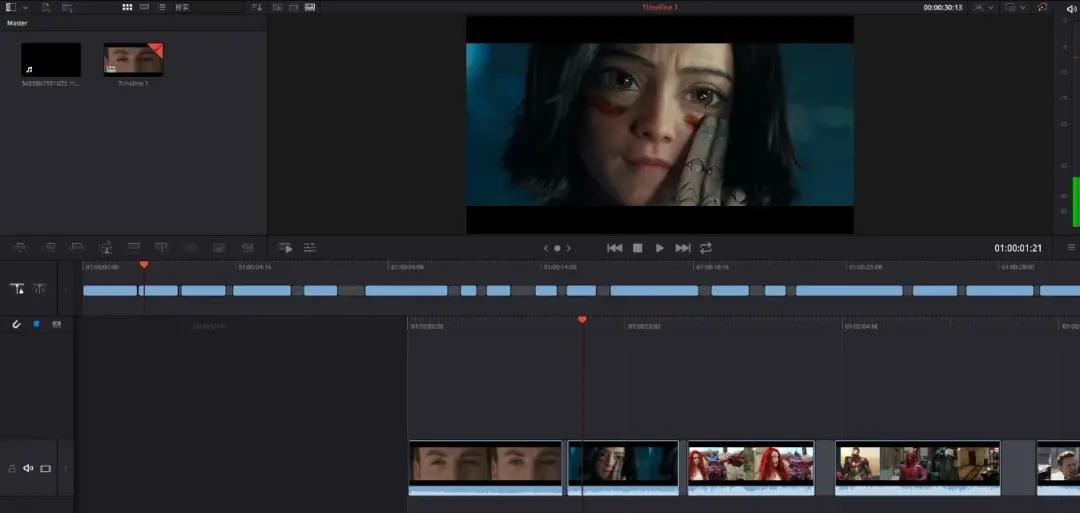Disable the video track using the filmstrip icon
1080x513 pixels.
click(x=45, y=468)
